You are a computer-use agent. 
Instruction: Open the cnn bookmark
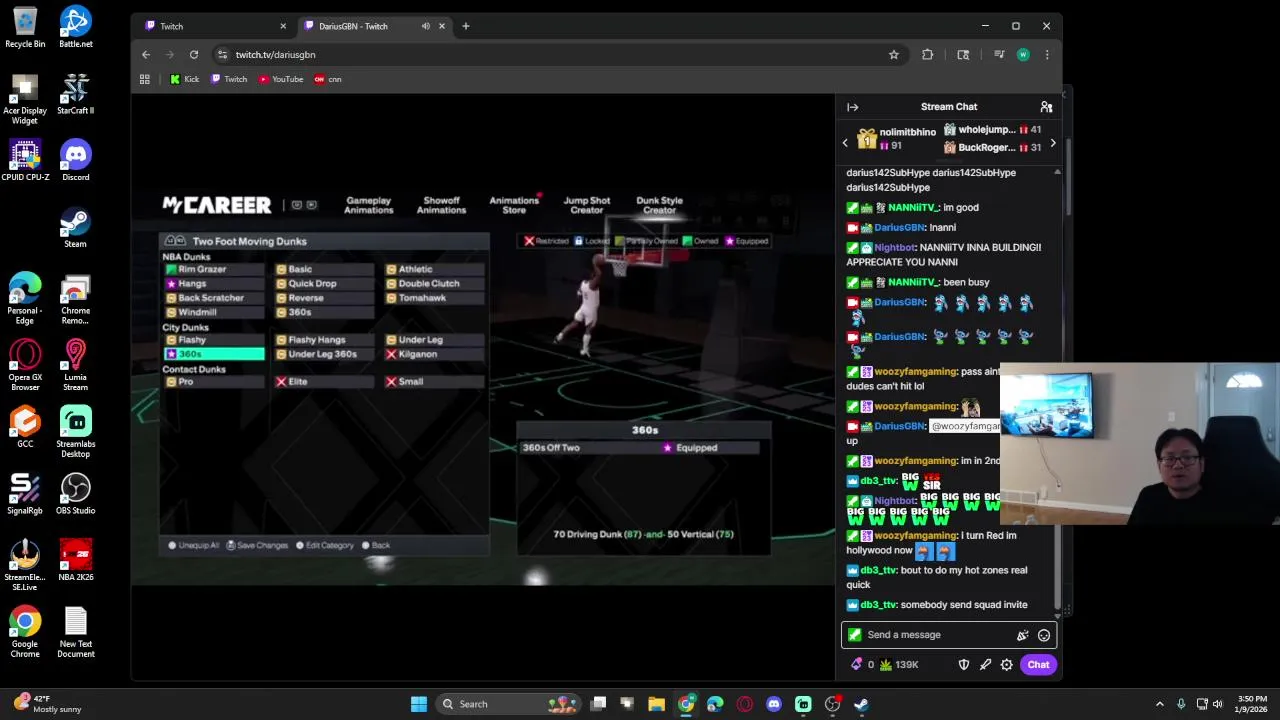tap(328, 79)
